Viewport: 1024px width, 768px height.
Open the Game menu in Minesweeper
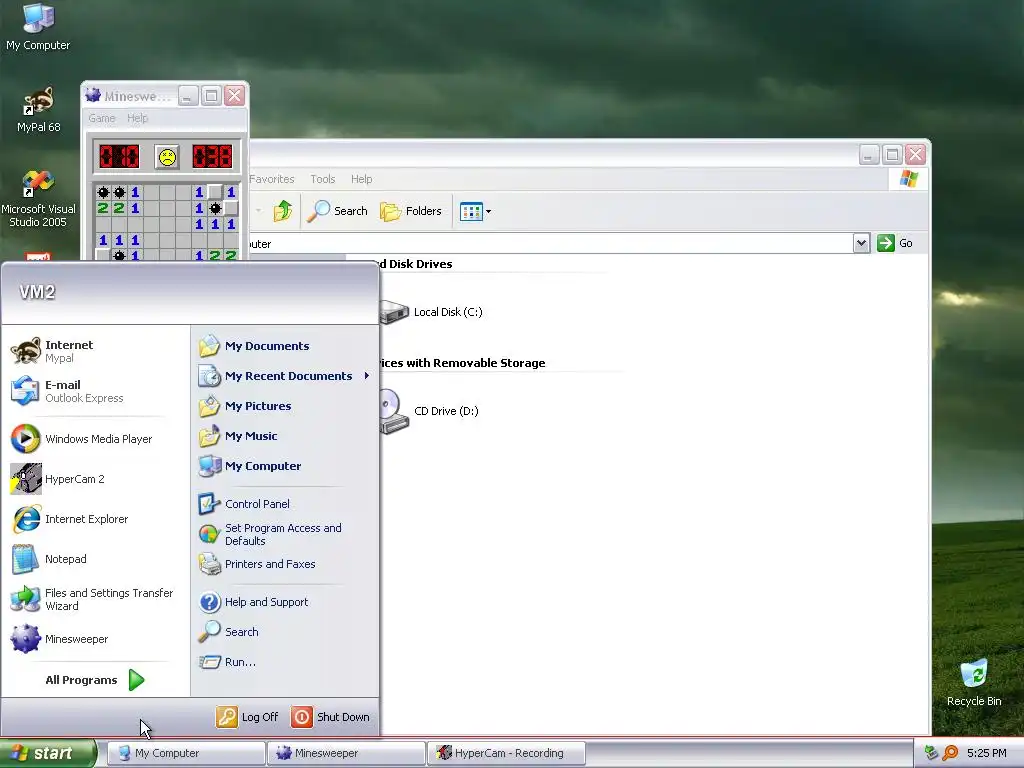(x=102, y=118)
